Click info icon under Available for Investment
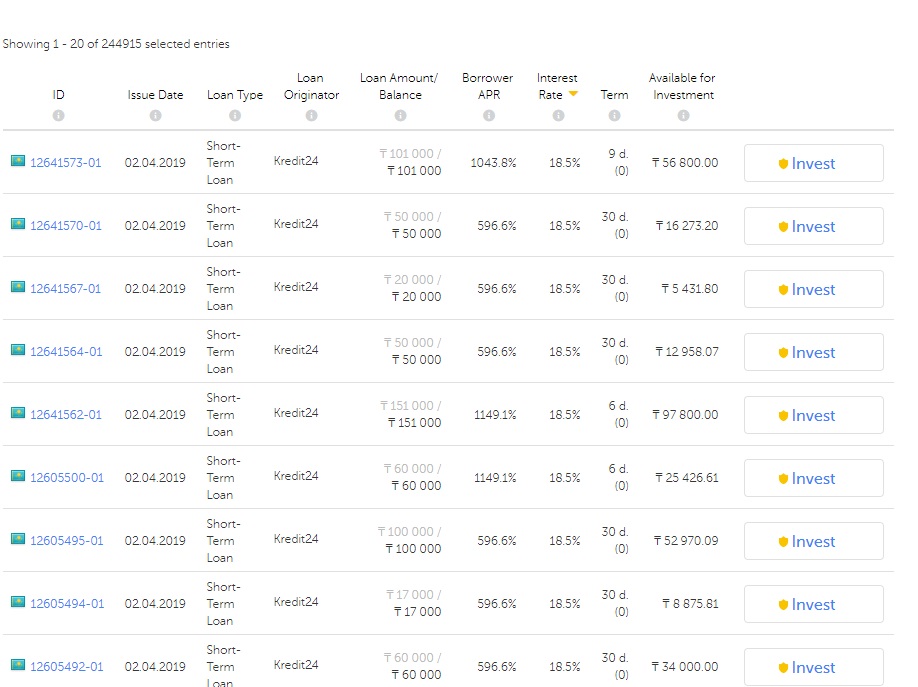The width and height of the screenshot is (918, 687). click(683, 116)
